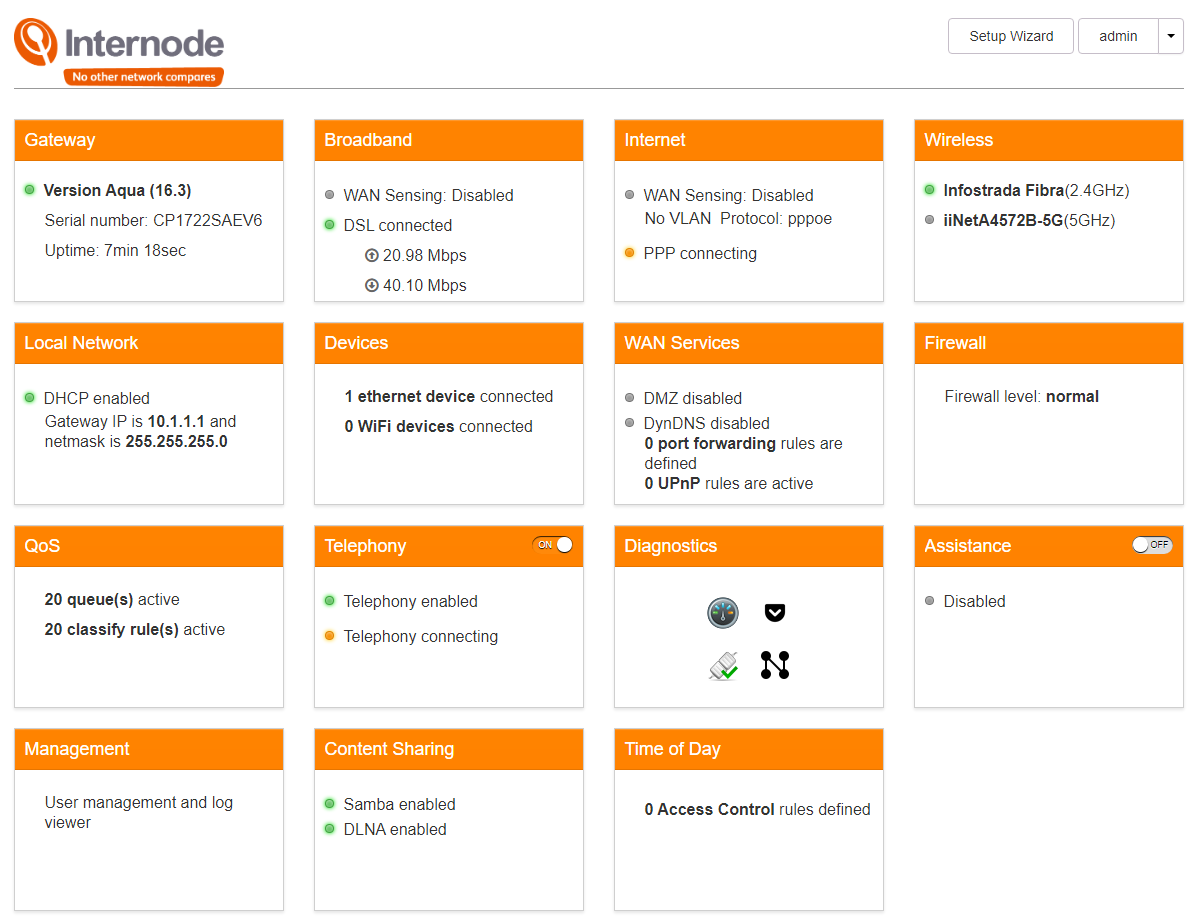Toggle the Telephony ON switch
The width and height of the screenshot is (1187, 923).
pos(553,544)
